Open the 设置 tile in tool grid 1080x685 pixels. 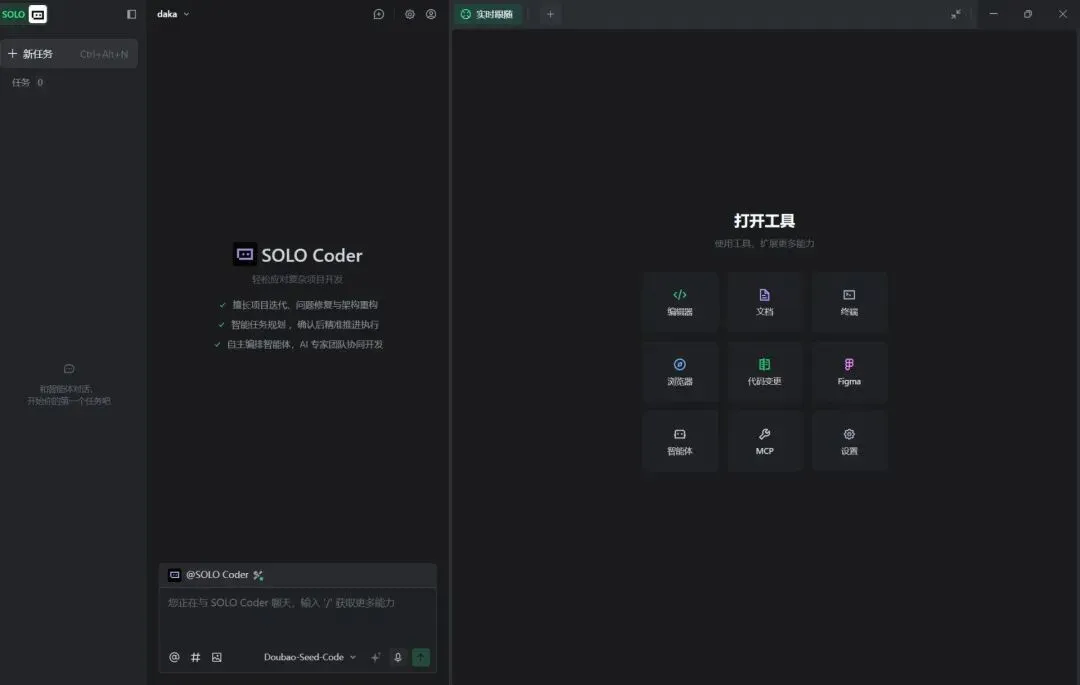(849, 441)
